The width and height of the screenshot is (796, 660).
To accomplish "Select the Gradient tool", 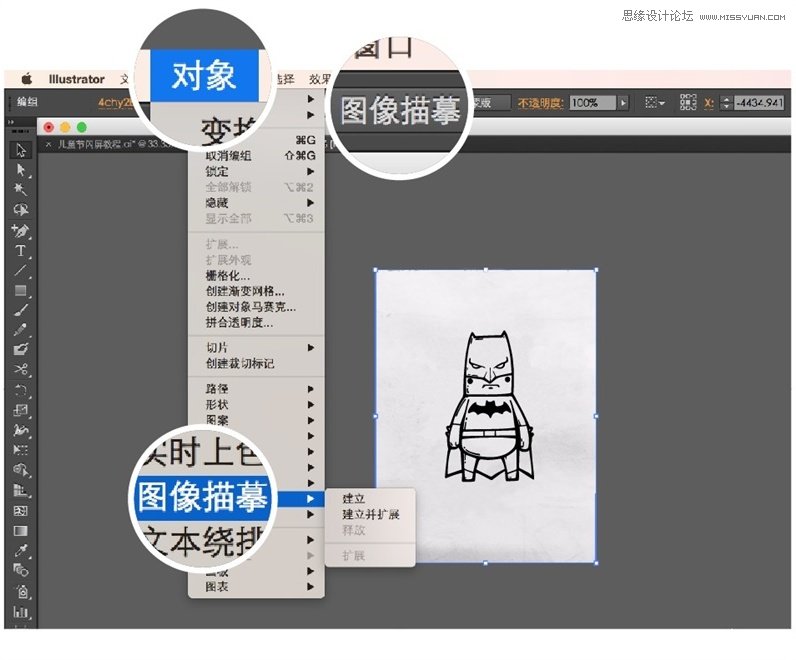I will [21, 531].
